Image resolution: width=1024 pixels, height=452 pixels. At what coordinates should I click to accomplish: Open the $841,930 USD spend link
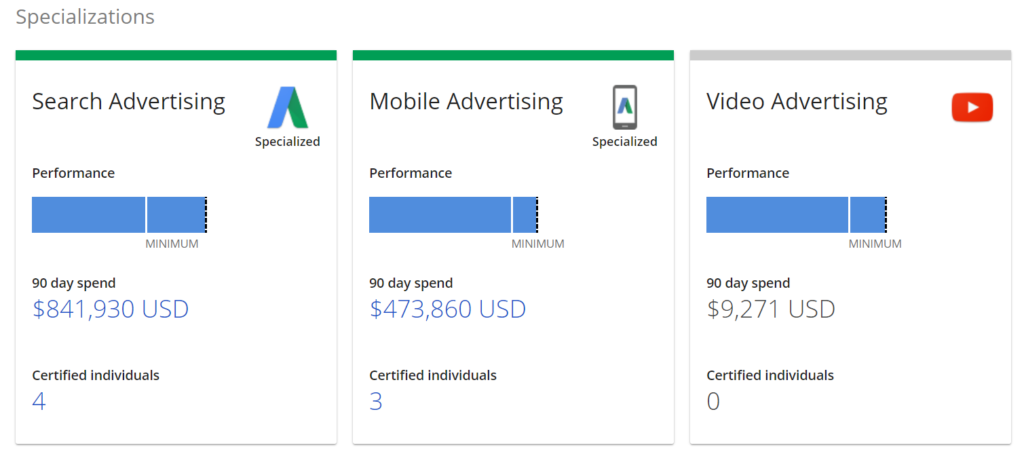[x=110, y=309]
